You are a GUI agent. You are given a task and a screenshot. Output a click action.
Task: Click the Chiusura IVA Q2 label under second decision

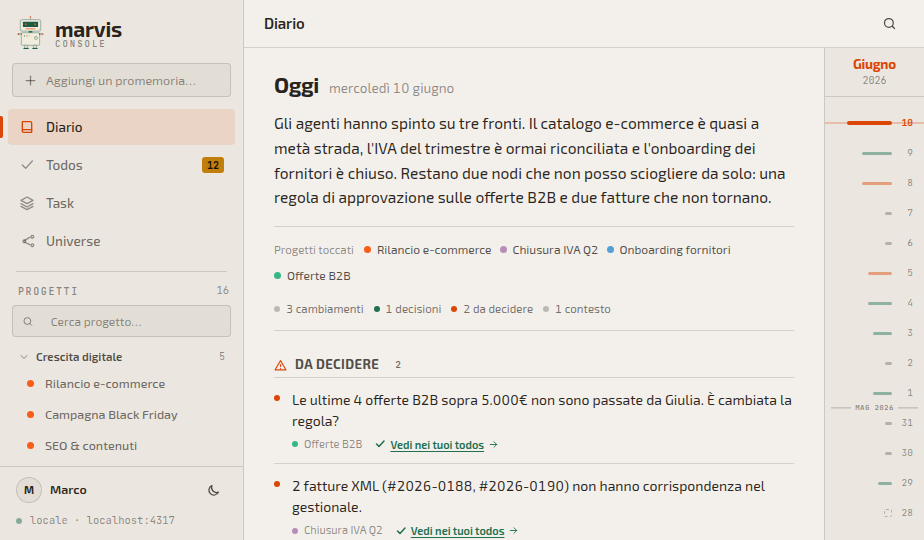pos(338,531)
